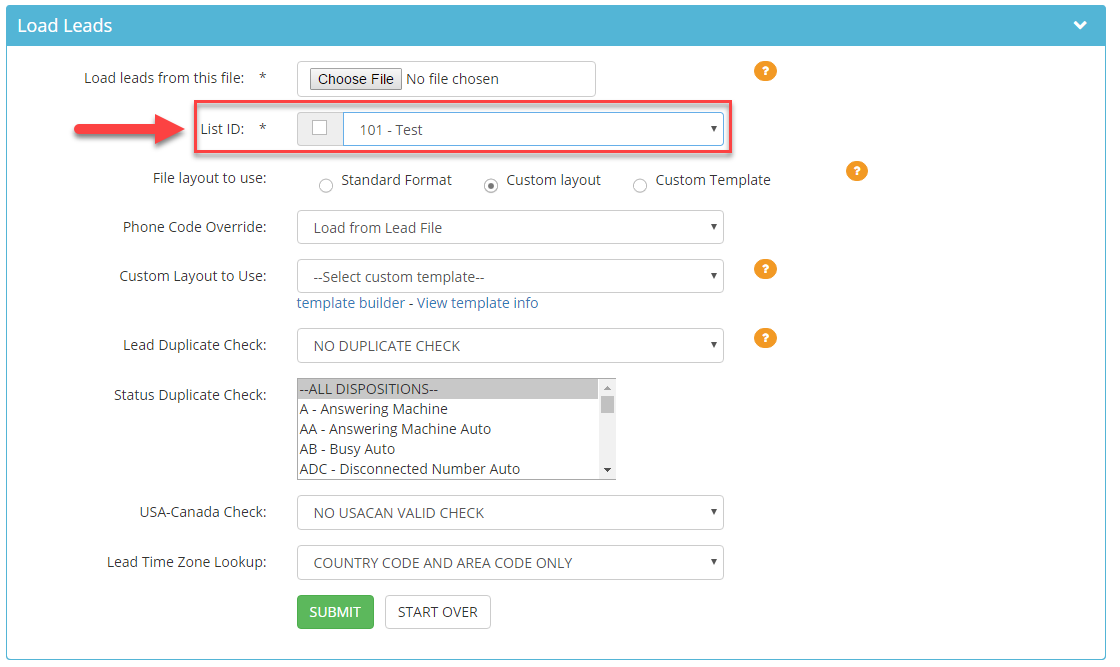Open help icon beside the file chooser
This screenshot has height=667, width=1120.
tap(765, 71)
